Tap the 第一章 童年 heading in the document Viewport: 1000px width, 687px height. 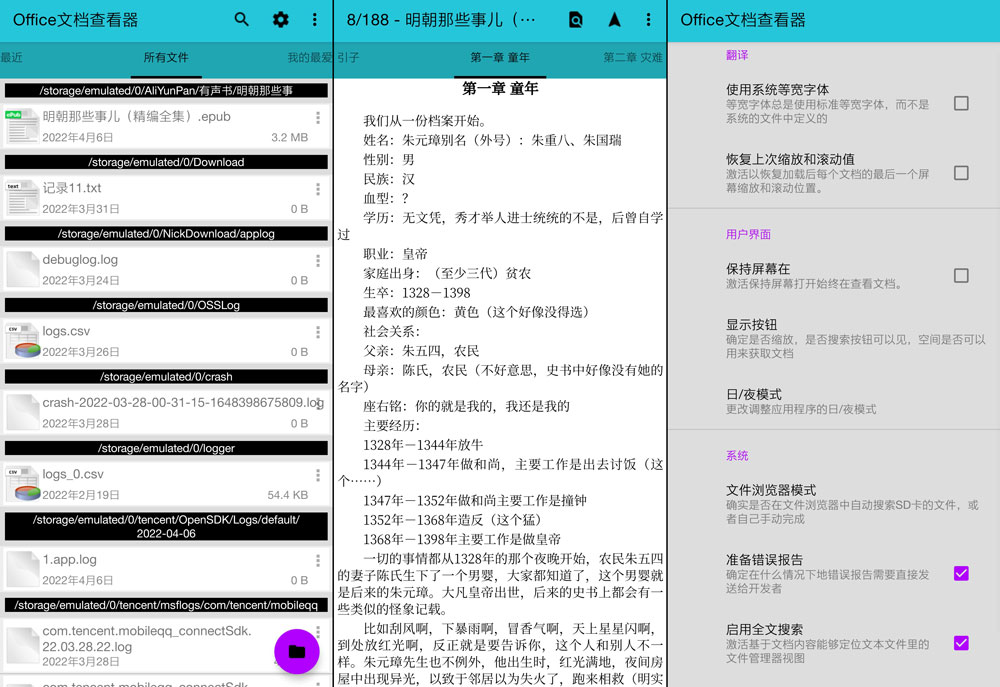coord(500,89)
